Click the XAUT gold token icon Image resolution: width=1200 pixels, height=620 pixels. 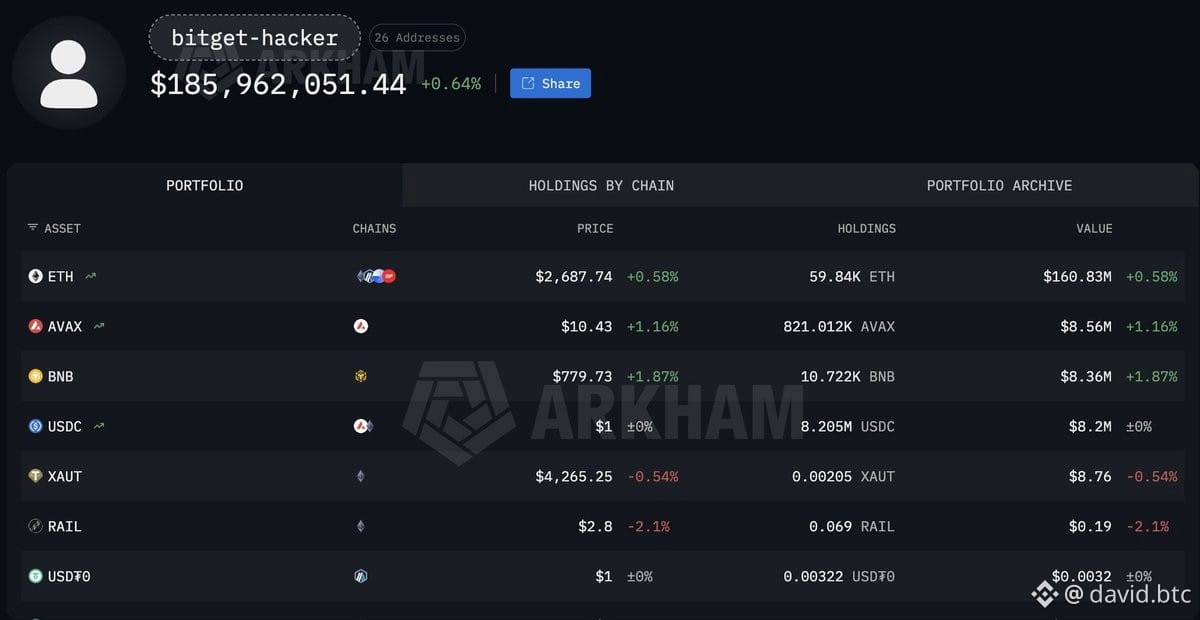36,476
